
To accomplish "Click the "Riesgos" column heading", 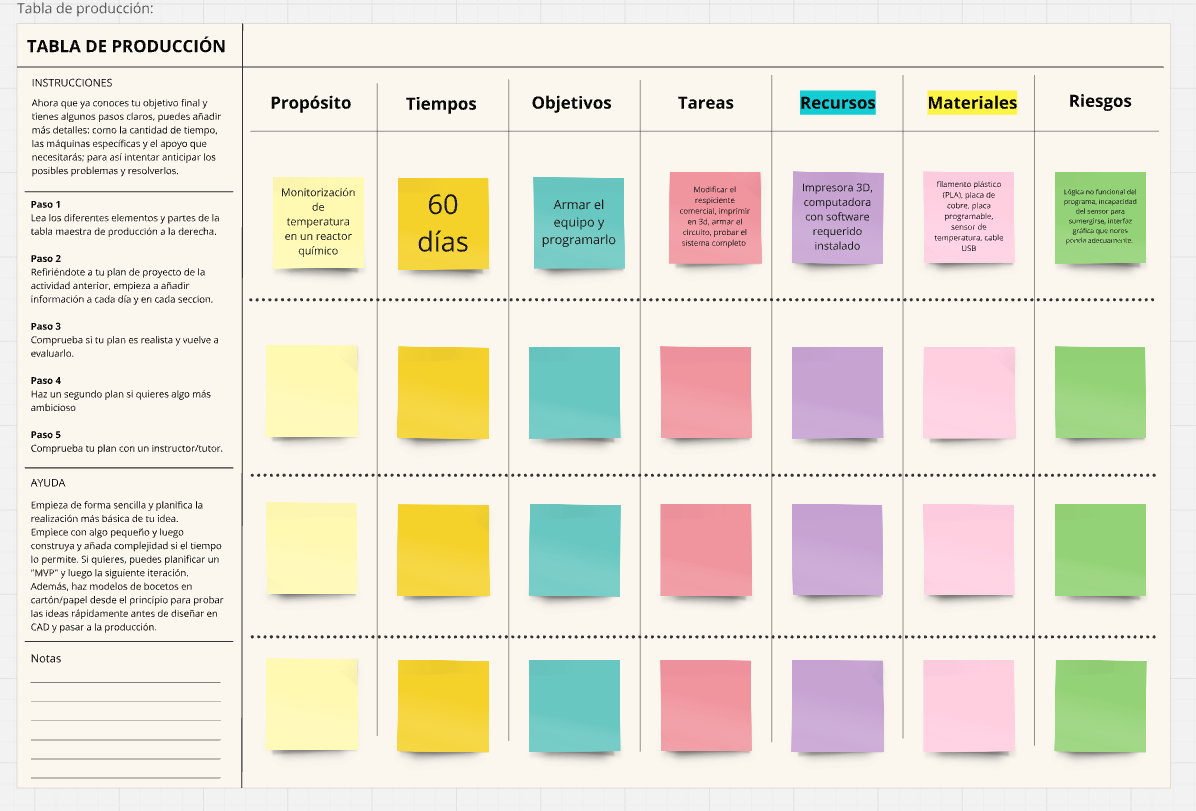I will (1099, 101).
